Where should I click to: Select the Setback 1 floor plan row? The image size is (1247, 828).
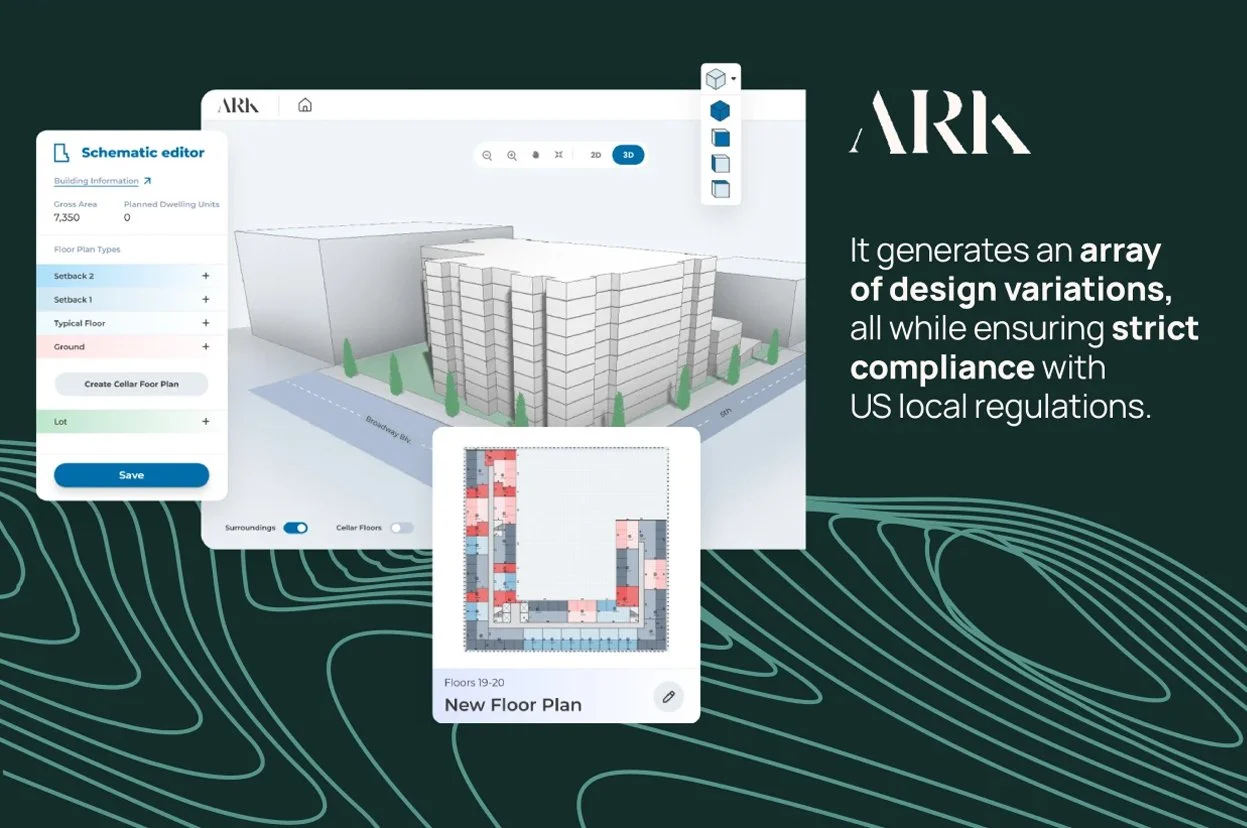point(132,299)
